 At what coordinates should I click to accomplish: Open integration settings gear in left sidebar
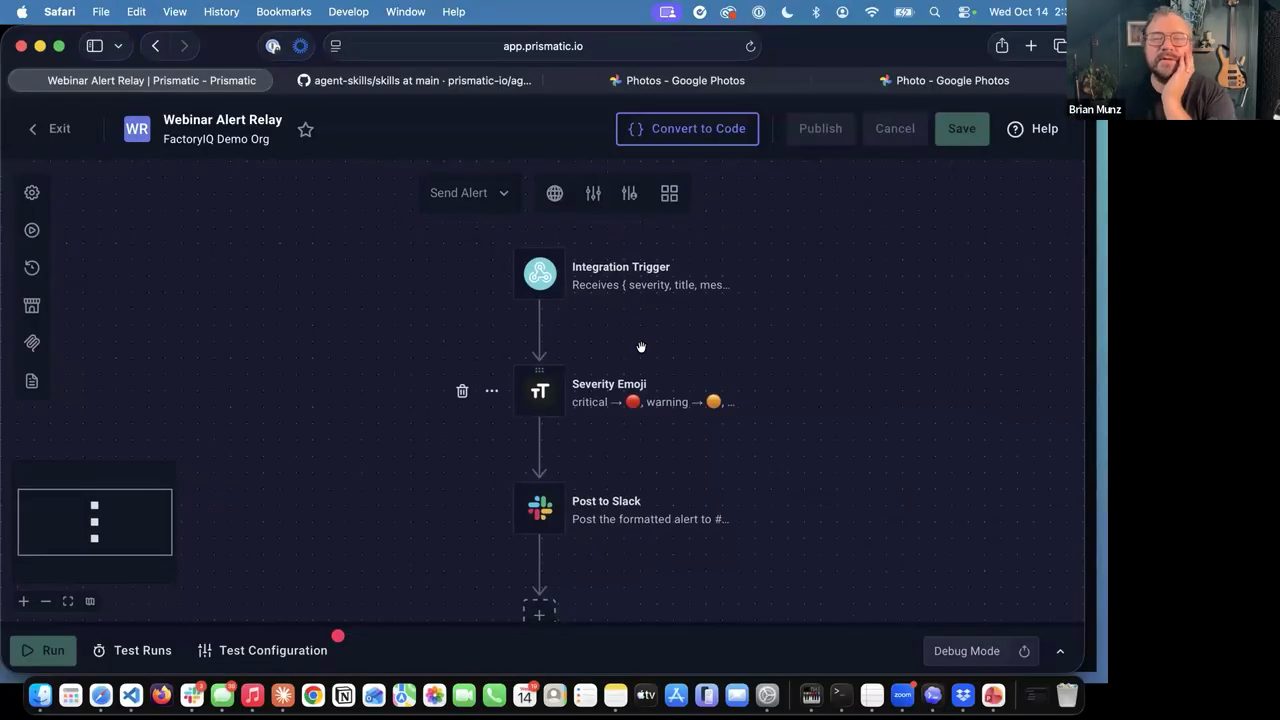click(x=32, y=192)
